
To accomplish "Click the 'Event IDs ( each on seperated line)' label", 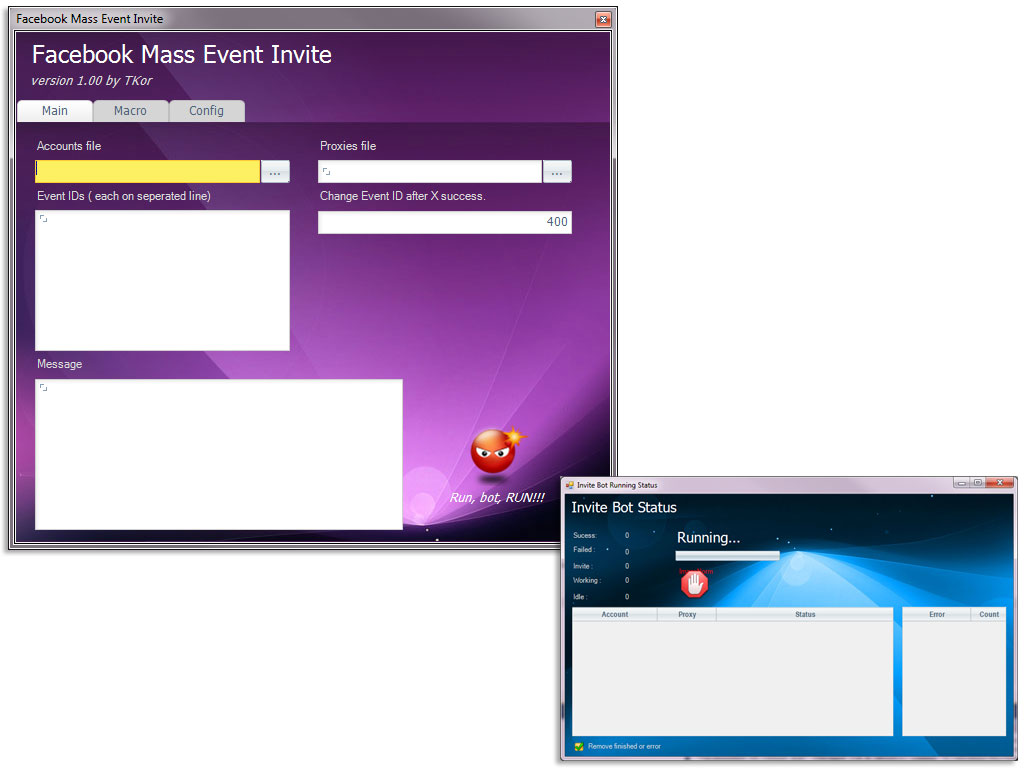I will [x=124, y=196].
